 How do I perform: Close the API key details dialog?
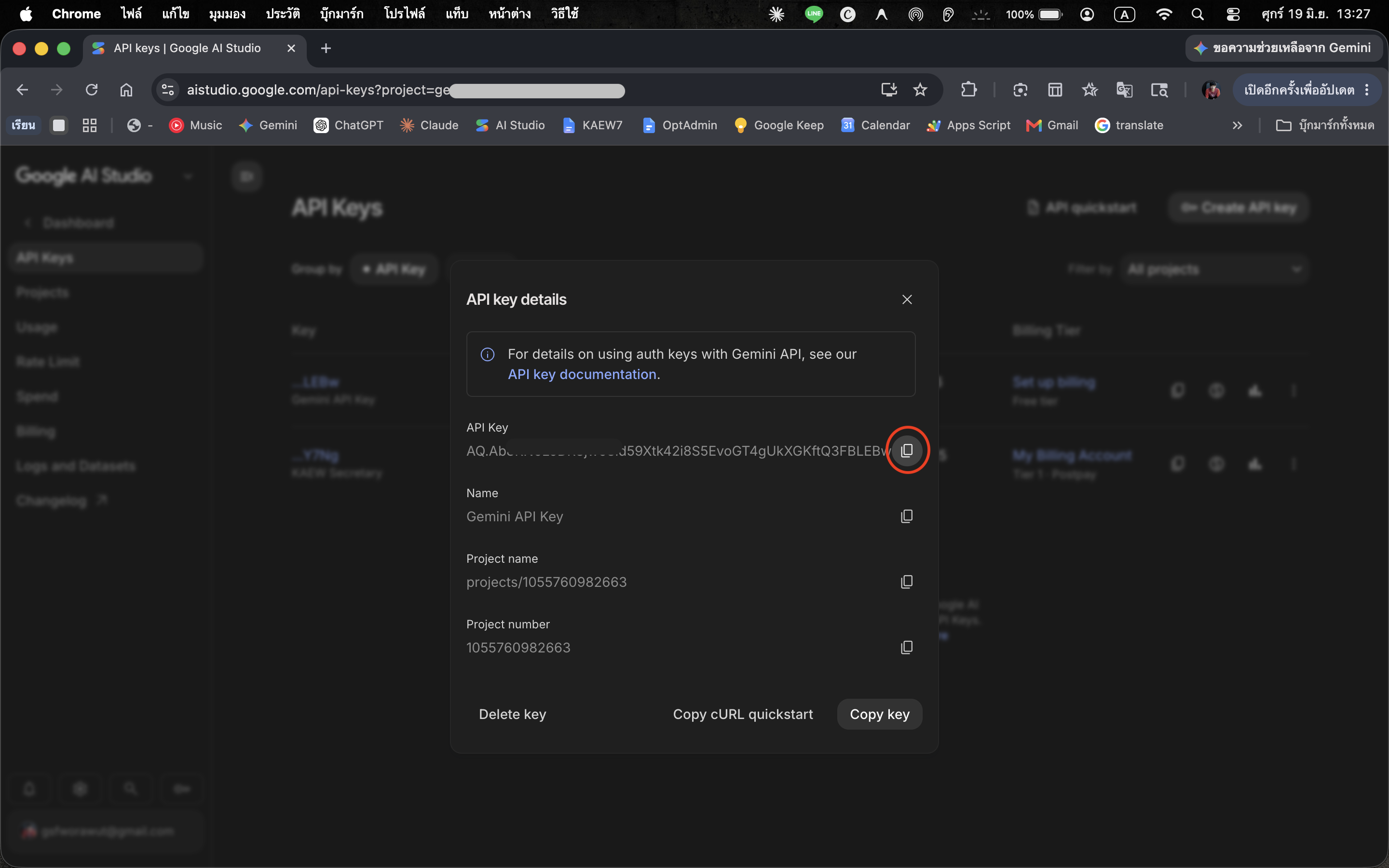click(x=907, y=299)
